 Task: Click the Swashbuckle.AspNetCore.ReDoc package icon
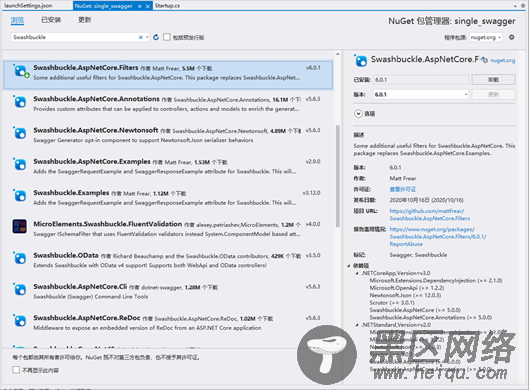pos(20,321)
